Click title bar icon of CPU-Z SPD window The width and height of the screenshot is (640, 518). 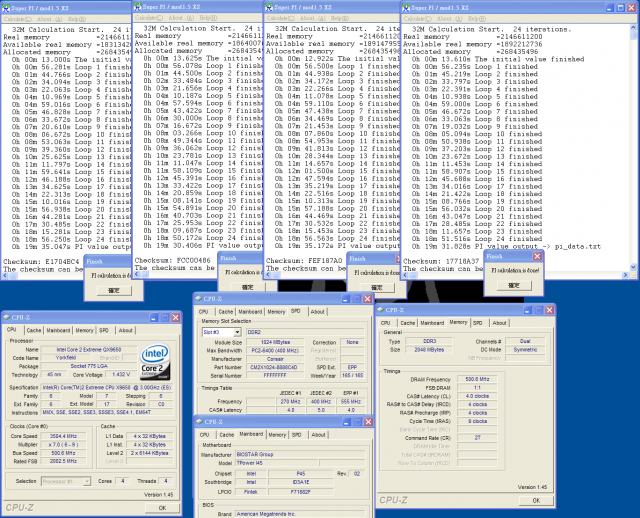click(x=199, y=298)
